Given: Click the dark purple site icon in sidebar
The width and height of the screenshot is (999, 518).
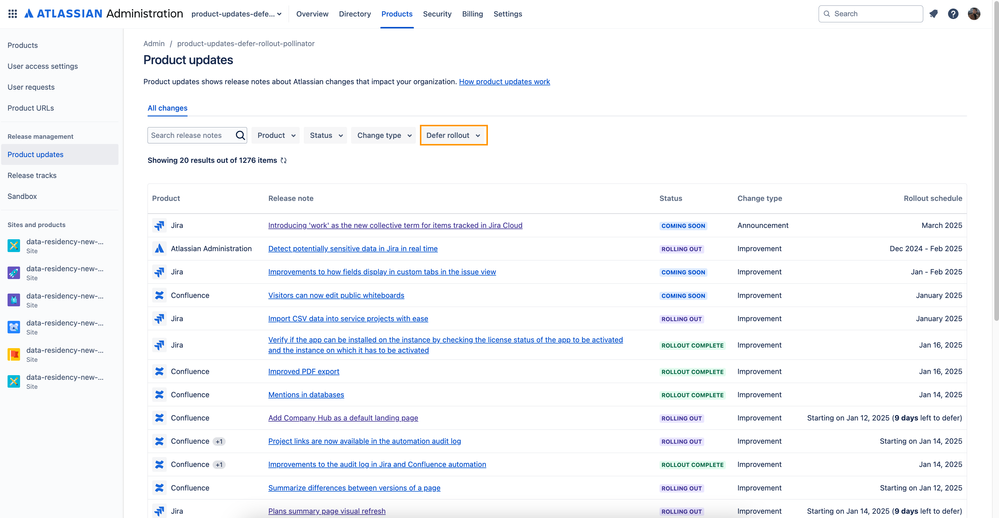Looking at the screenshot, I should [x=13, y=299].
